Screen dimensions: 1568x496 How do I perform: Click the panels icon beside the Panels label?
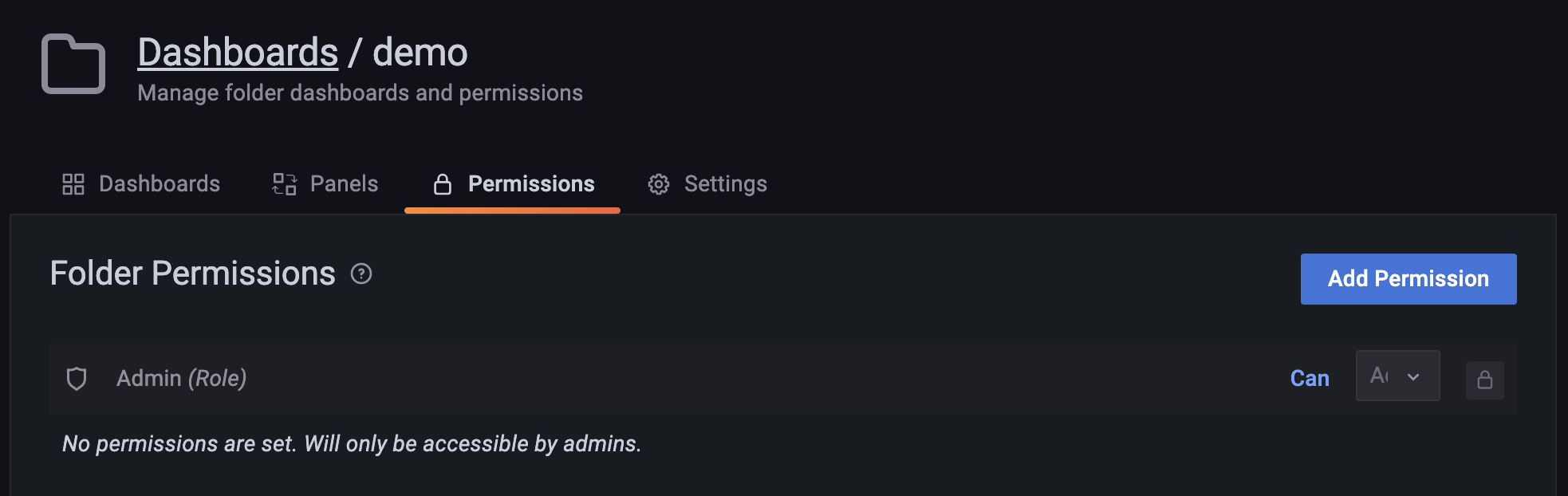(283, 183)
